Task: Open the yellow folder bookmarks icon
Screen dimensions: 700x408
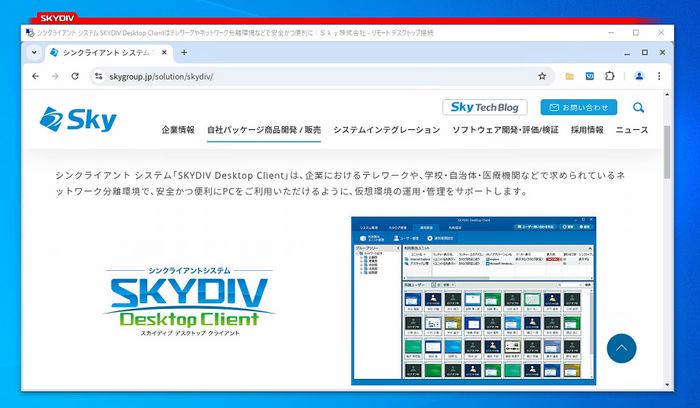Action: [x=569, y=76]
